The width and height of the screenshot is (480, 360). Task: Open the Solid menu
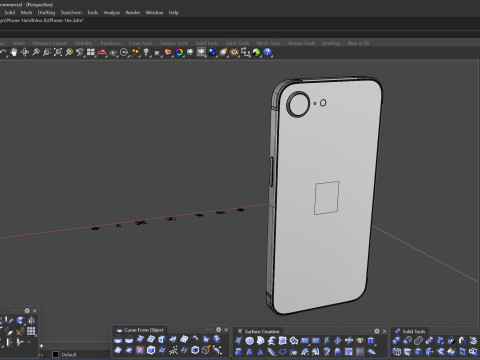10,13
